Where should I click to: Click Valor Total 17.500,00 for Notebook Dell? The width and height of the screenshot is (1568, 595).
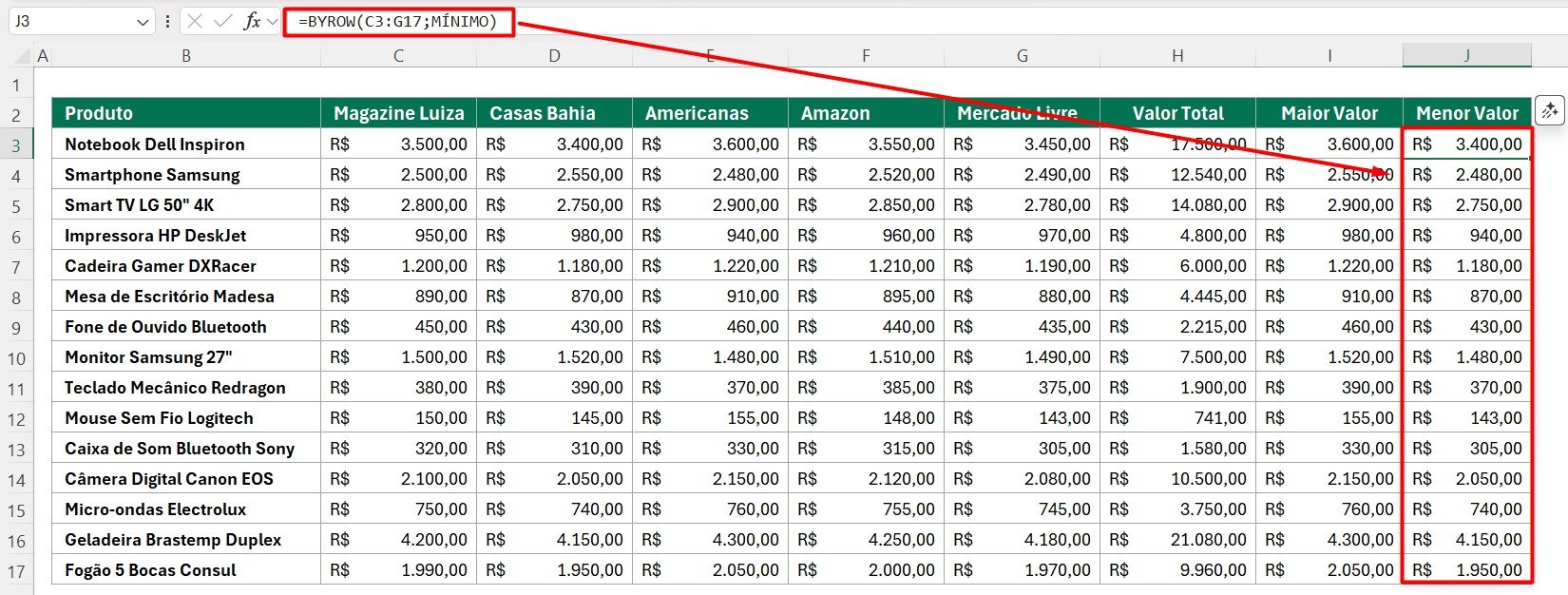coord(1177,144)
